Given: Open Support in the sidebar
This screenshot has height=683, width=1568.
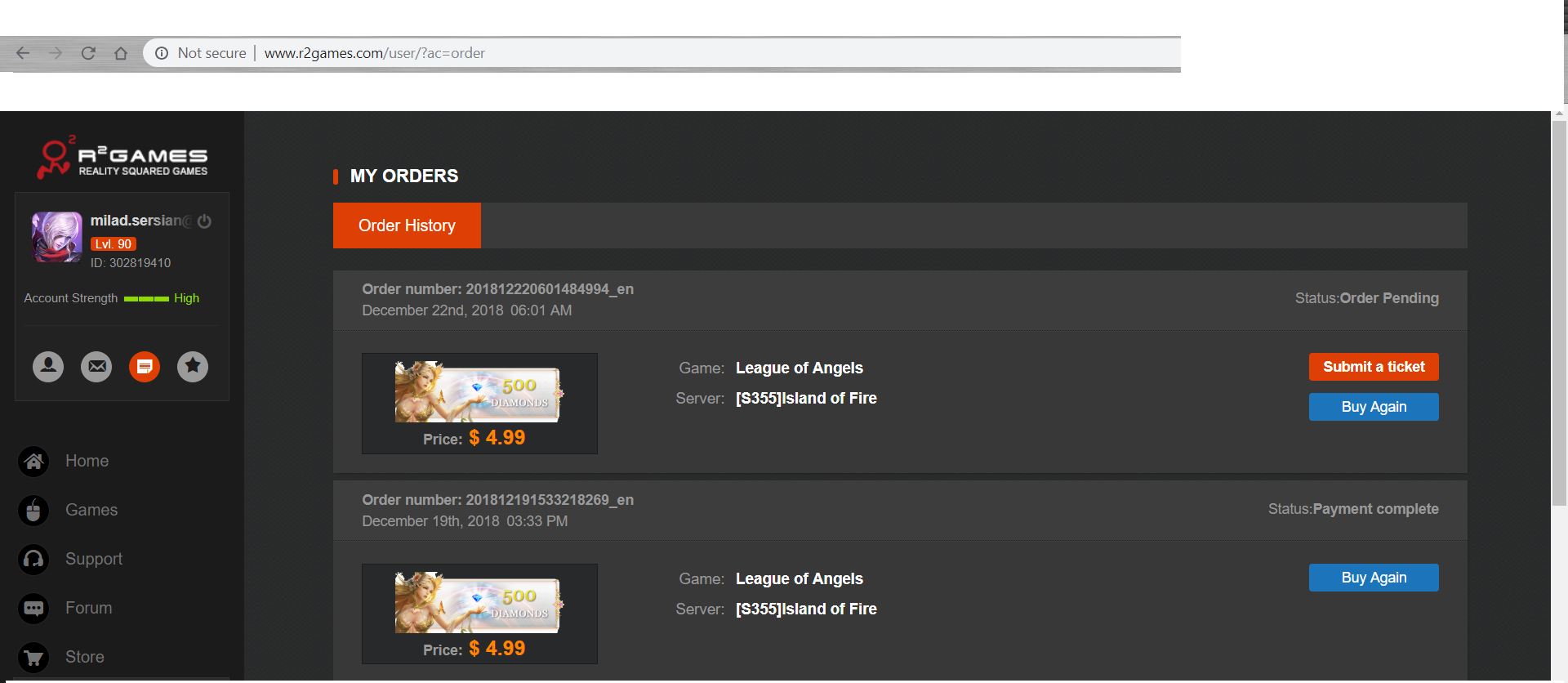Looking at the screenshot, I should [x=93, y=559].
